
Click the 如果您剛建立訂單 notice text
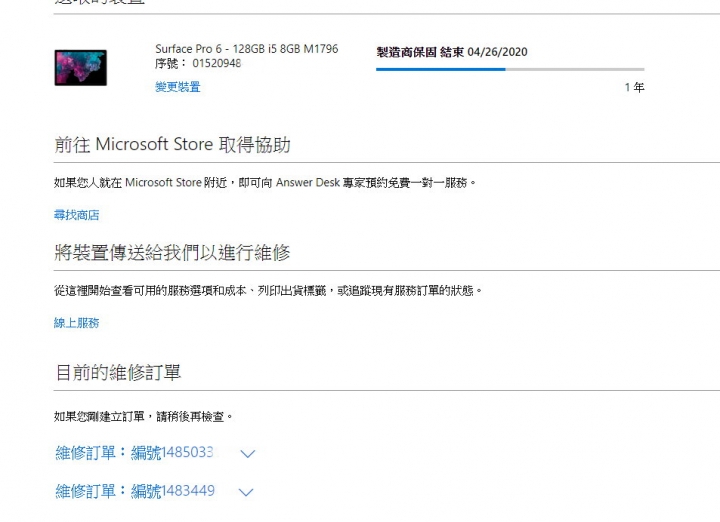(x=143, y=416)
